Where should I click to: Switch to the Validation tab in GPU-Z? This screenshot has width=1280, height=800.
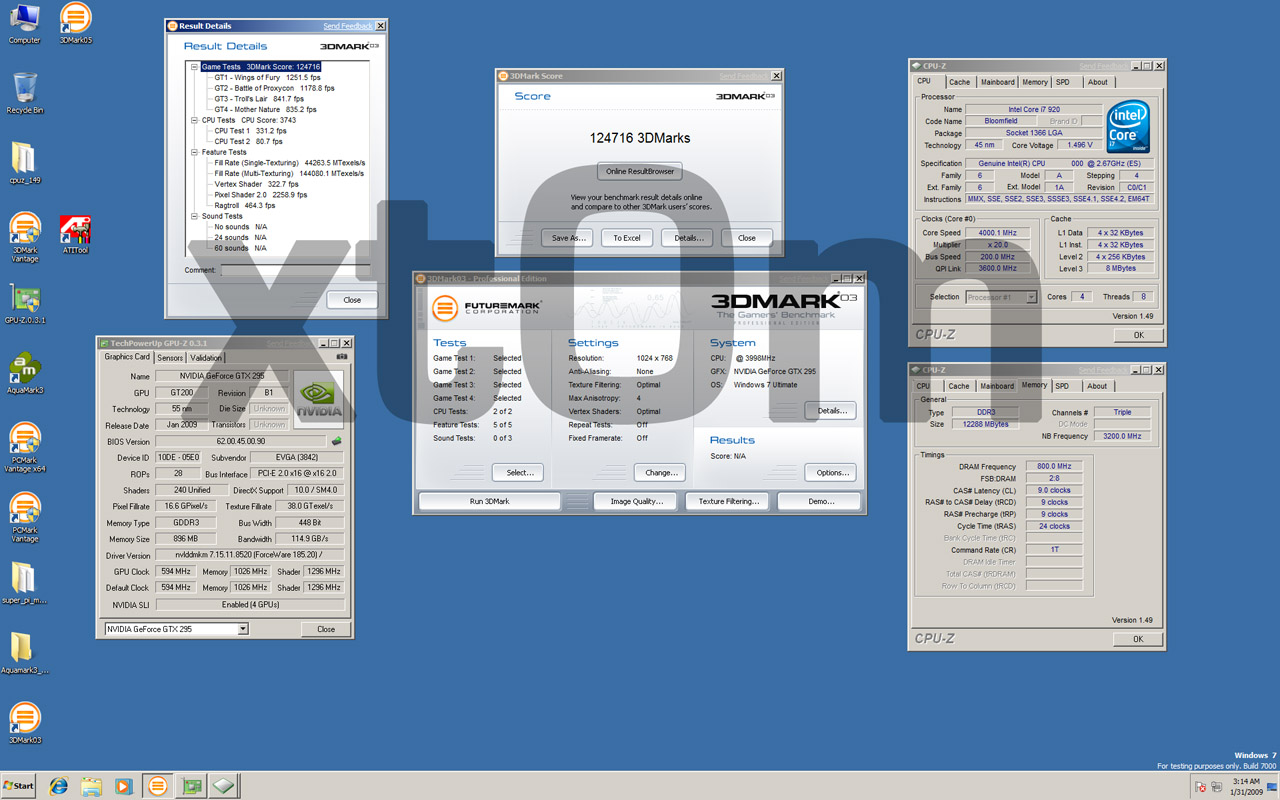click(206, 357)
